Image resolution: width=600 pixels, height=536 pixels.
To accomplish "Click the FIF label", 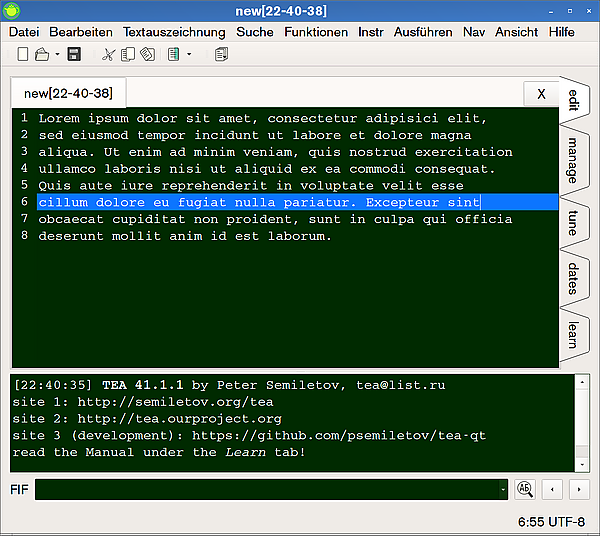I will 20,489.
